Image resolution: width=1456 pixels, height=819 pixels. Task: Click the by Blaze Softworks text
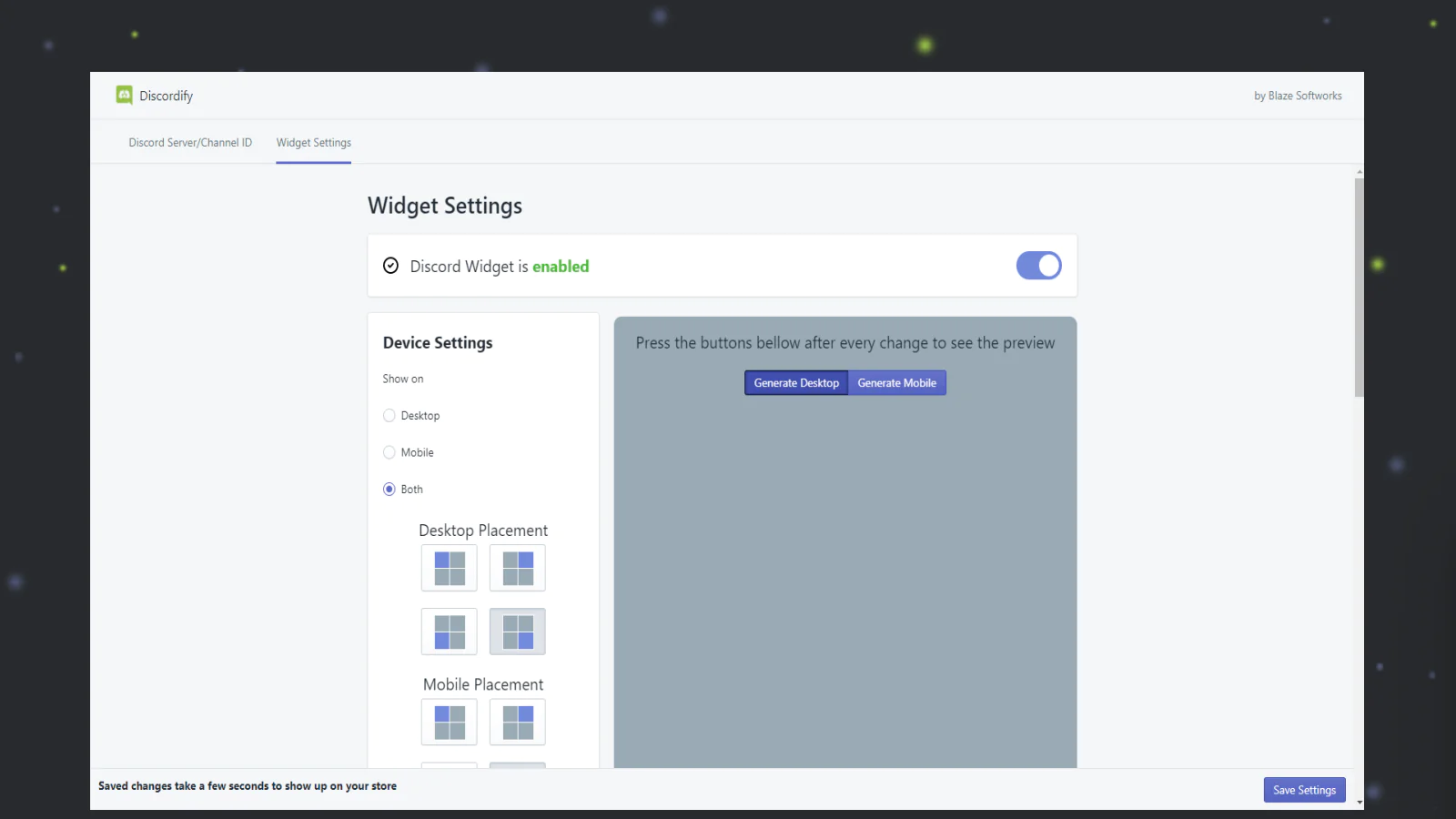1298,96
